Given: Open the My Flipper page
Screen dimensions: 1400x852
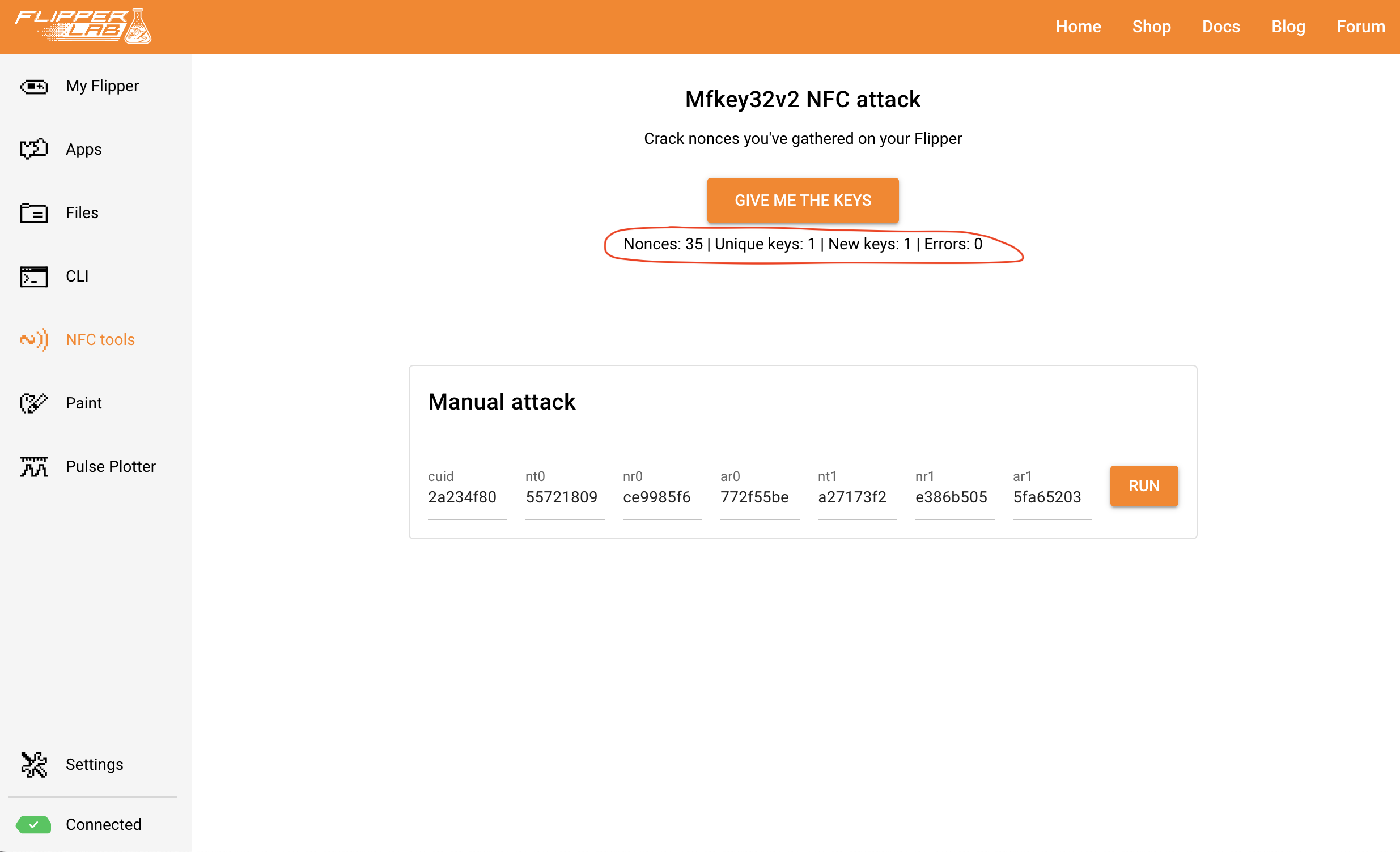Looking at the screenshot, I should coord(95,86).
